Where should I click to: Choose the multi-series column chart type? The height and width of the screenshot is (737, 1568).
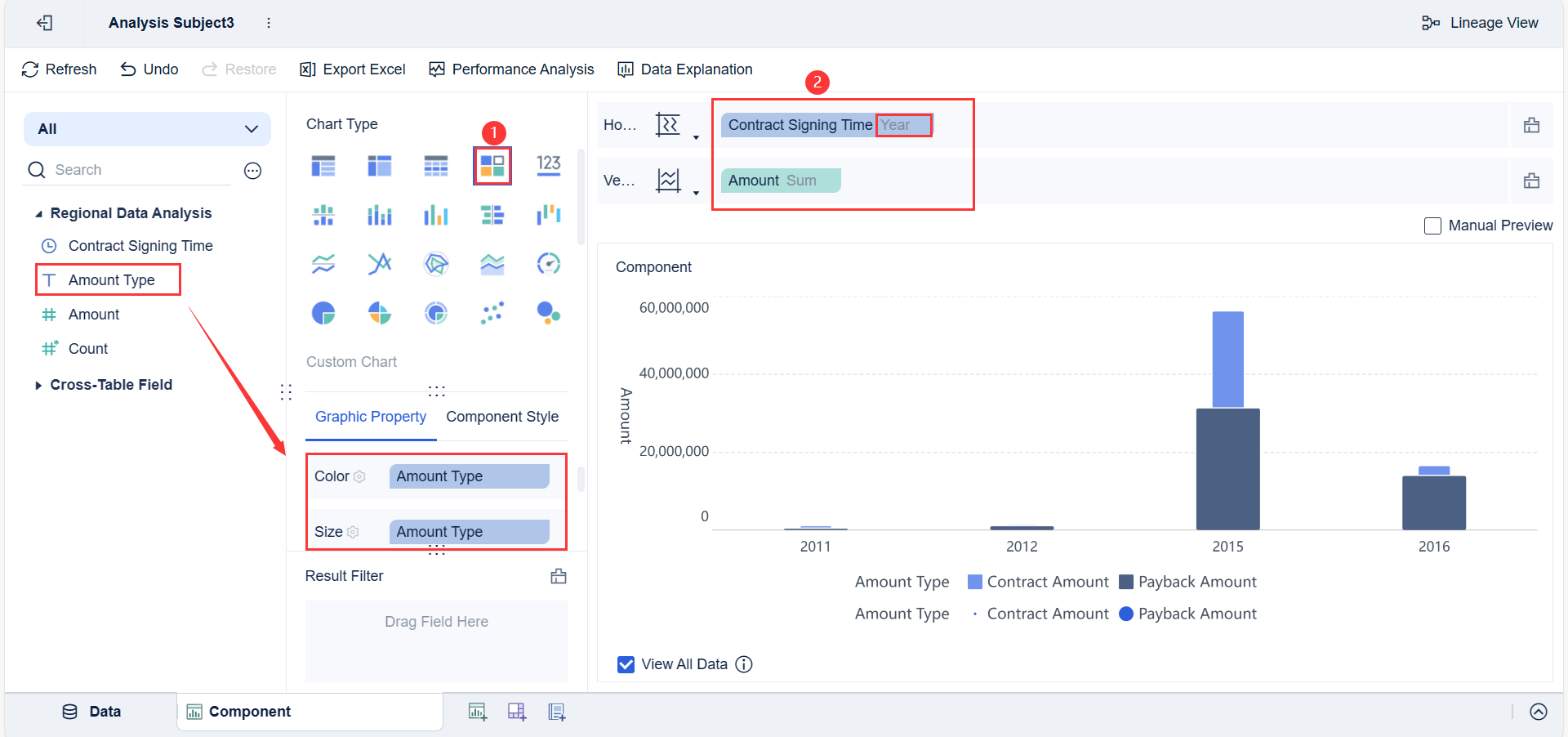pyautogui.click(x=436, y=215)
